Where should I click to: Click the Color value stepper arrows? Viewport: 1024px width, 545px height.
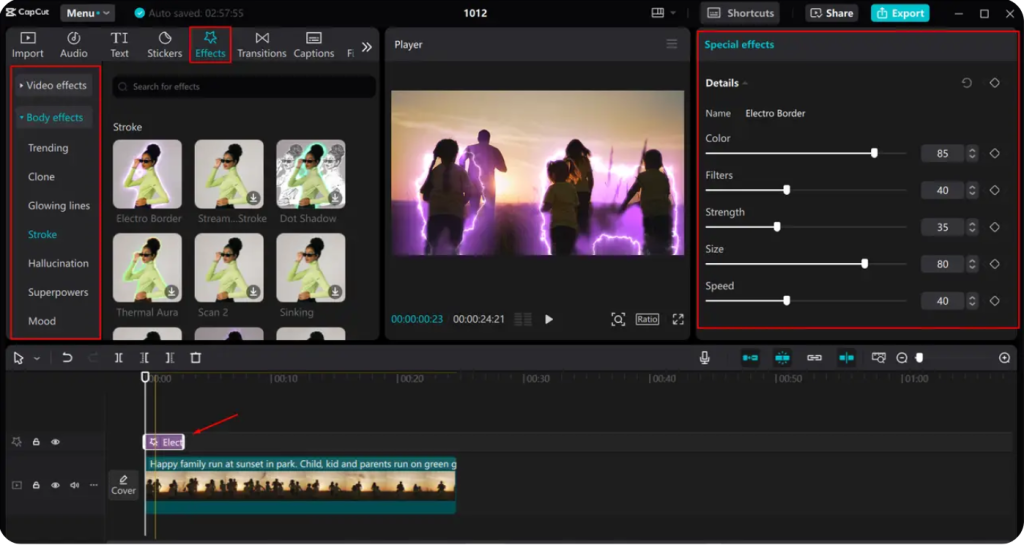pyautogui.click(x=972, y=153)
